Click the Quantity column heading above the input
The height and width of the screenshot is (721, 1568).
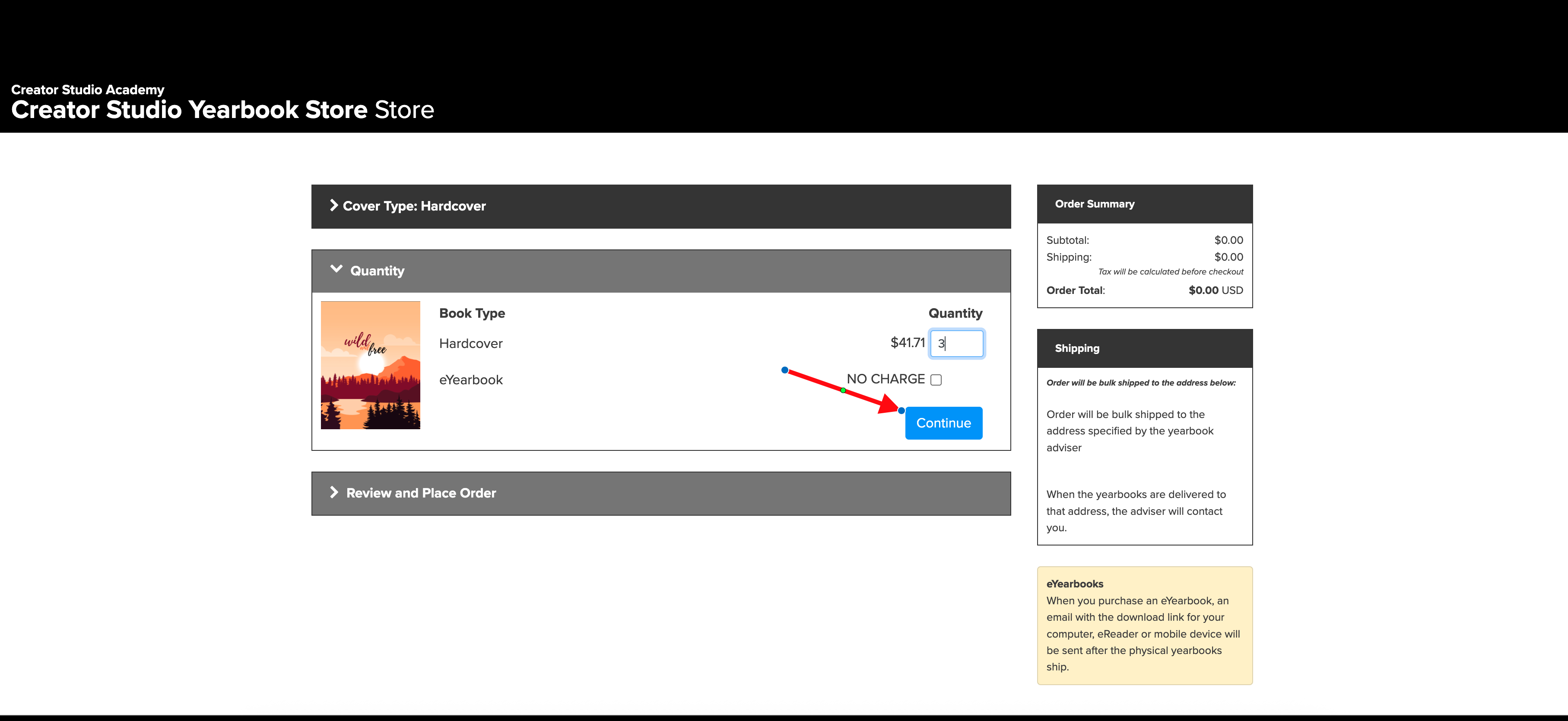click(x=955, y=314)
